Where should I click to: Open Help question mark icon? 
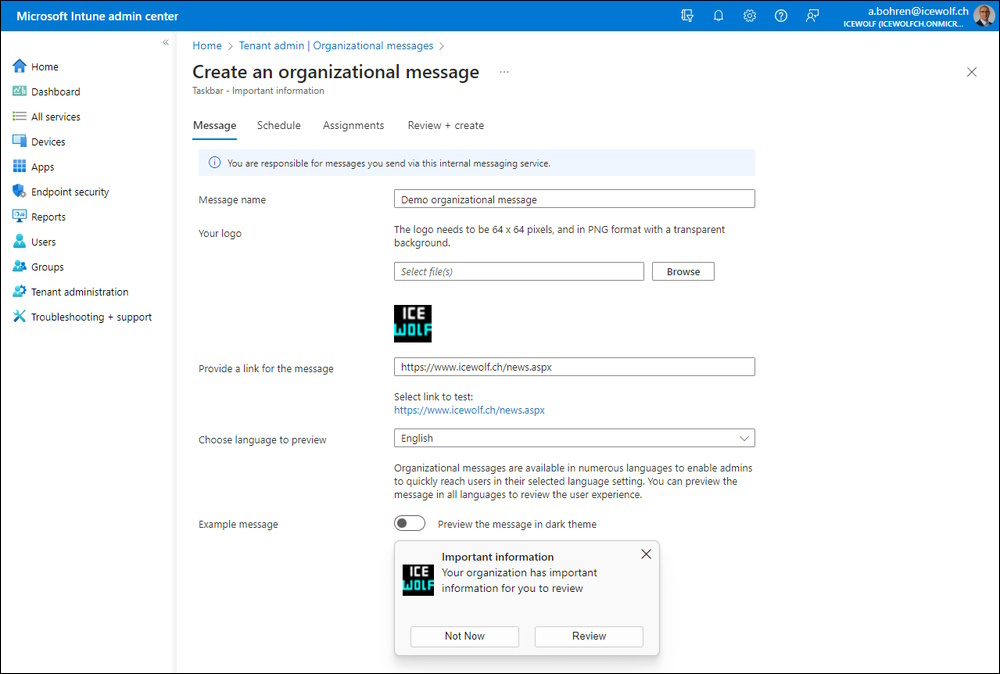coord(781,16)
